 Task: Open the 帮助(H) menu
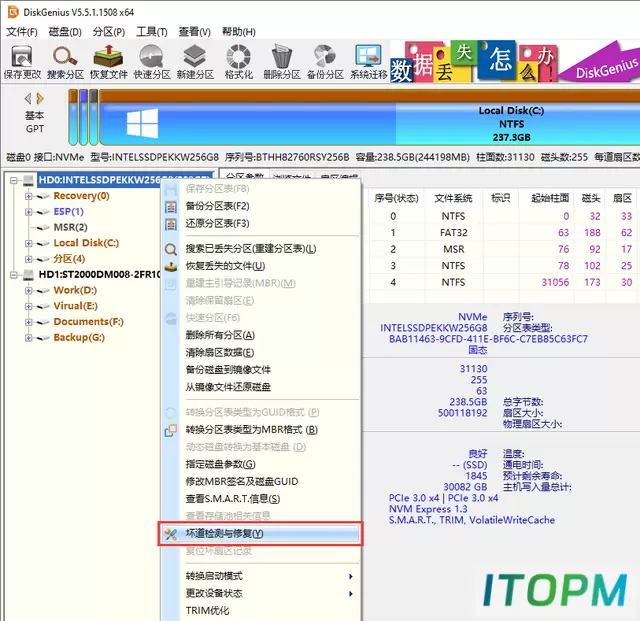tap(238, 32)
